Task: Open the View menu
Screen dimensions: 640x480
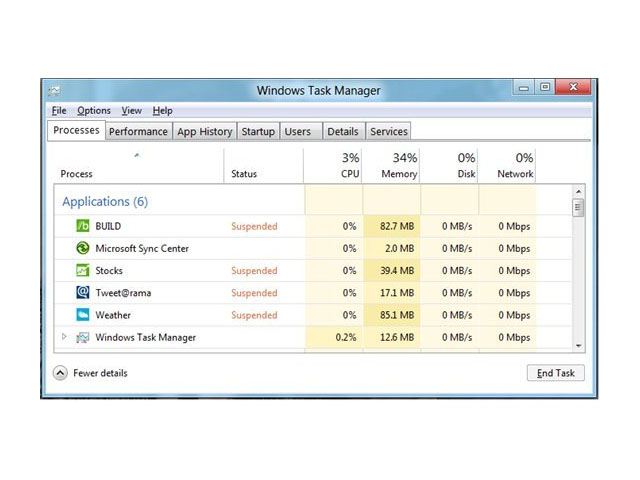Action: tap(131, 111)
